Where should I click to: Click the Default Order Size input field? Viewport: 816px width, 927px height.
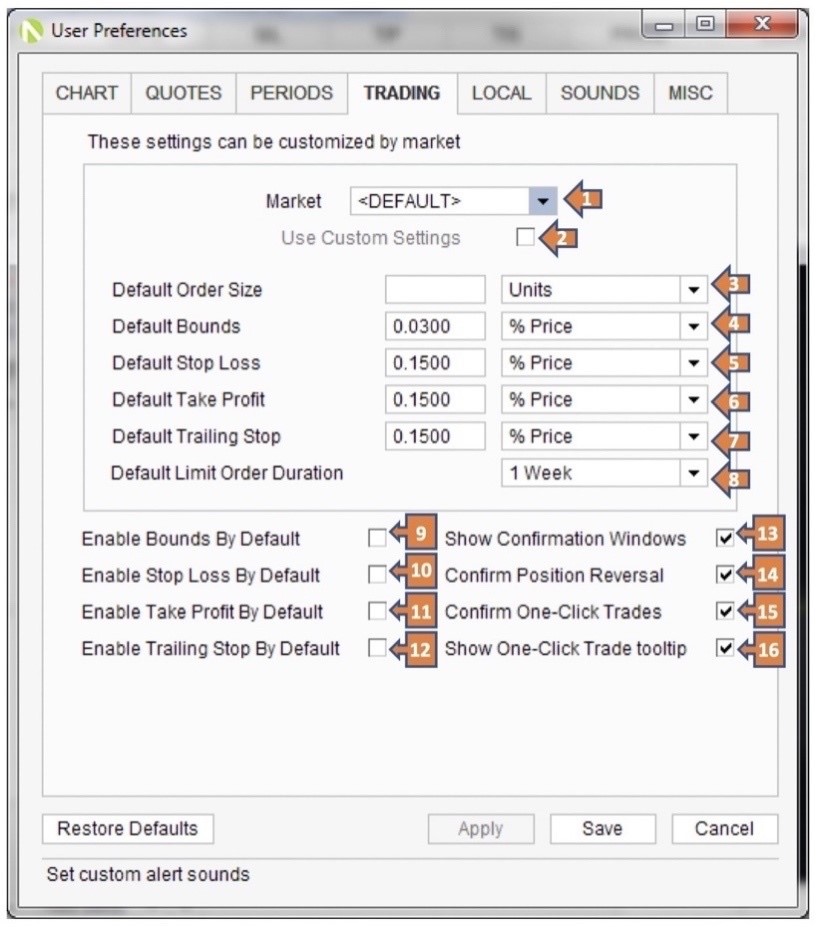[434, 290]
